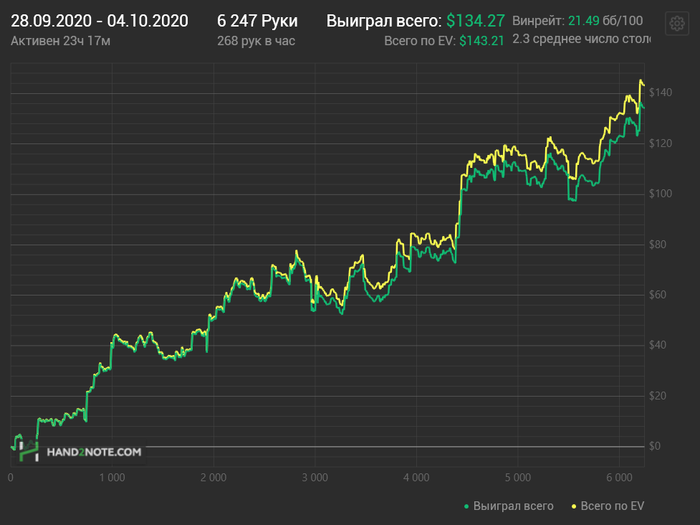The image size is (700, 525).
Task: Click the $60 y-axis label
Action: 657,295
